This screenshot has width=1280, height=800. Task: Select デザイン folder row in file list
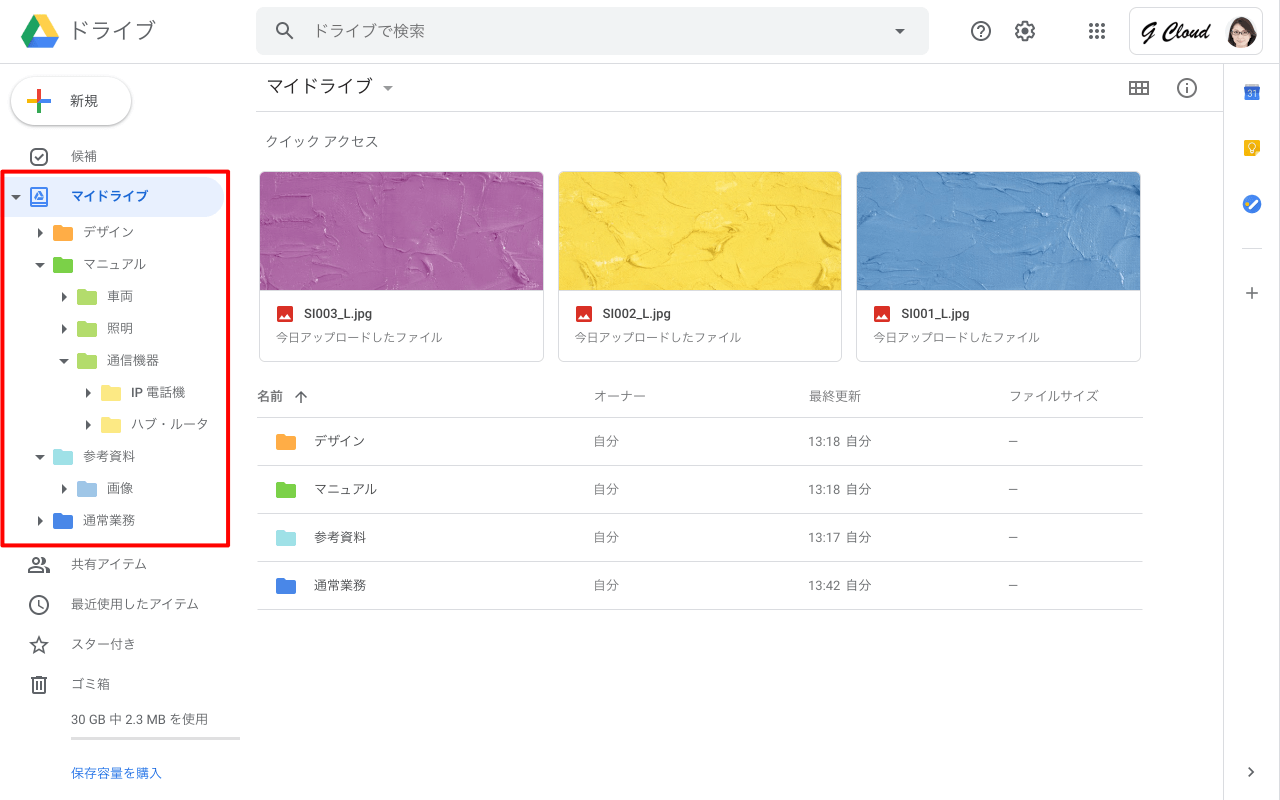700,441
